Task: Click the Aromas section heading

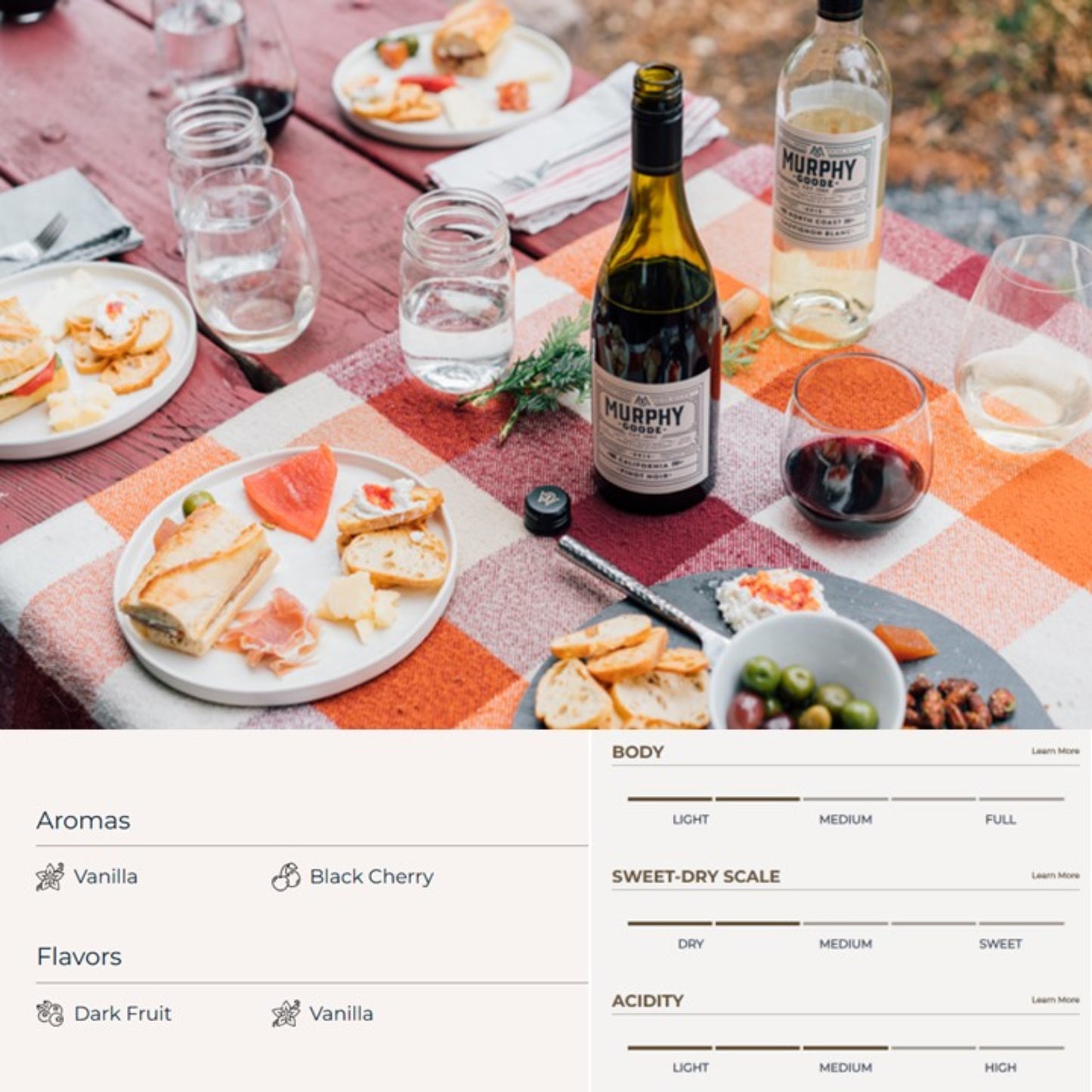Action: pyautogui.click(x=83, y=820)
